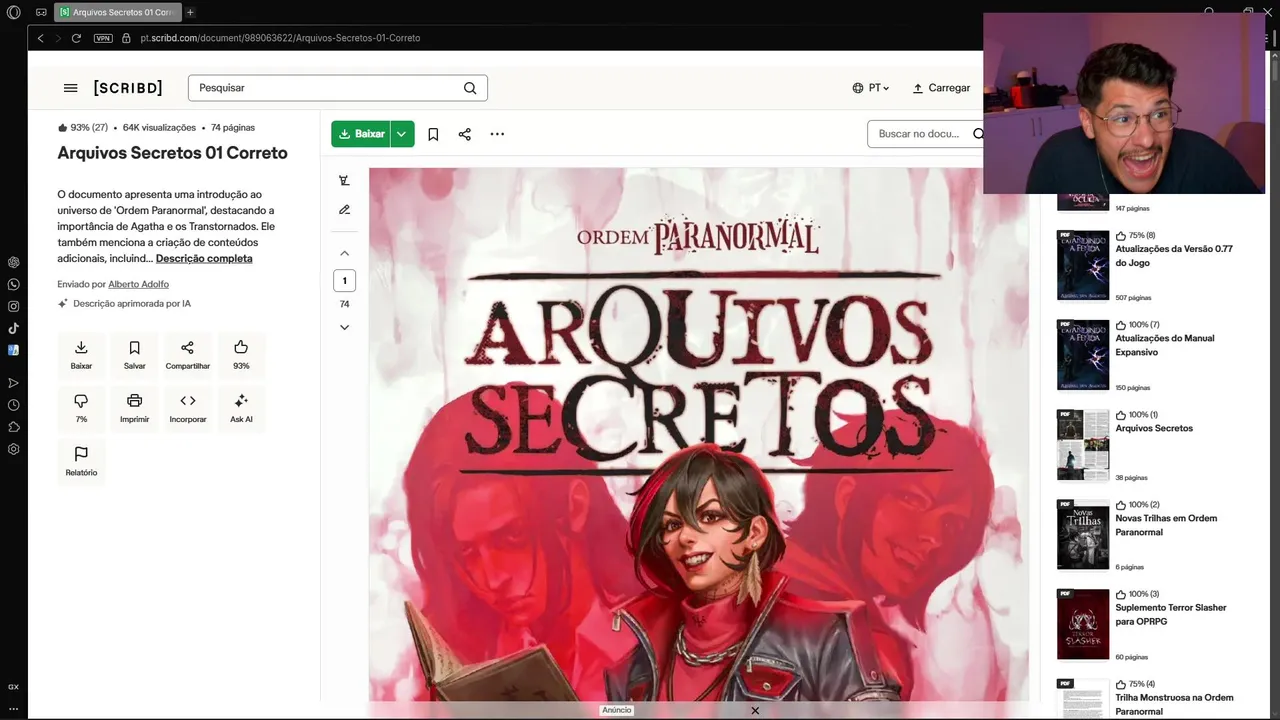Click the Buscar no documento field

click(x=925, y=134)
